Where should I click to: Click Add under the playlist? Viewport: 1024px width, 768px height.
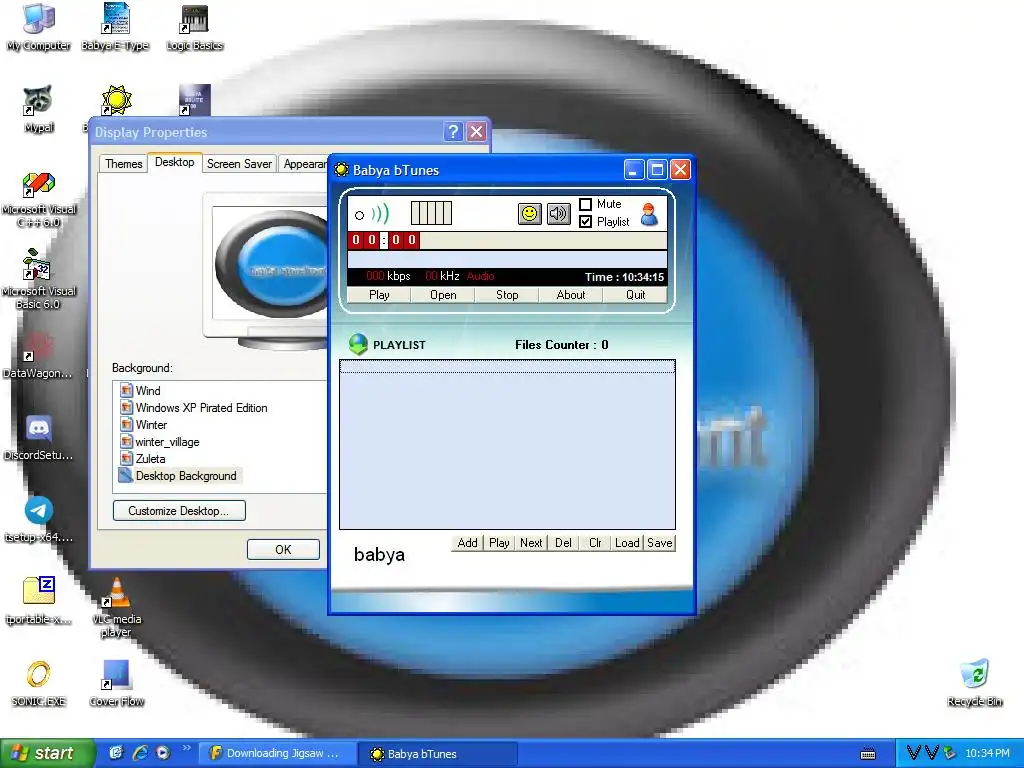(x=467, y=543)
